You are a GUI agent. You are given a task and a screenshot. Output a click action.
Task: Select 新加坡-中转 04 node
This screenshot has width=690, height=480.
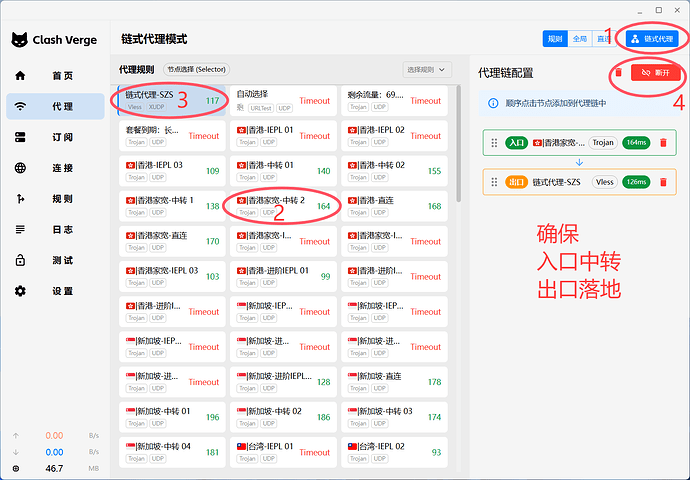pos(172,452)
